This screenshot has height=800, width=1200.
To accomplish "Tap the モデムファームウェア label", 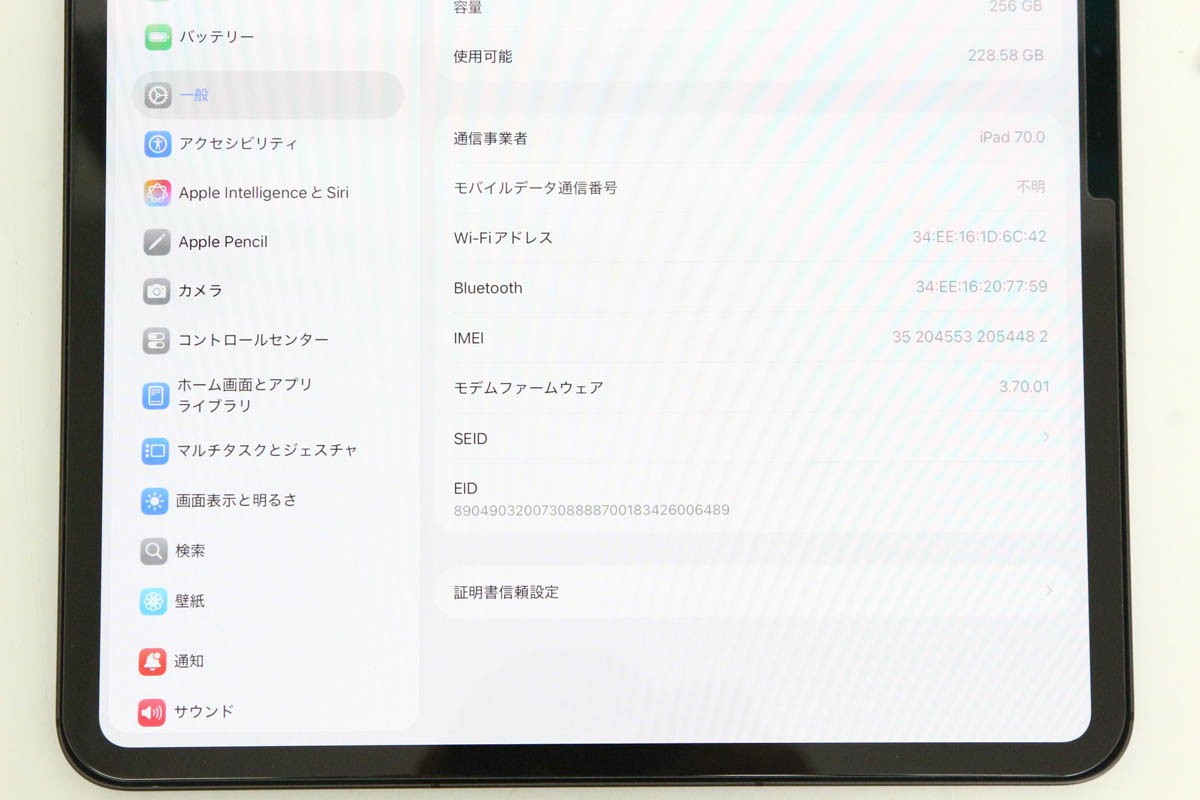I will coord(528,388).
